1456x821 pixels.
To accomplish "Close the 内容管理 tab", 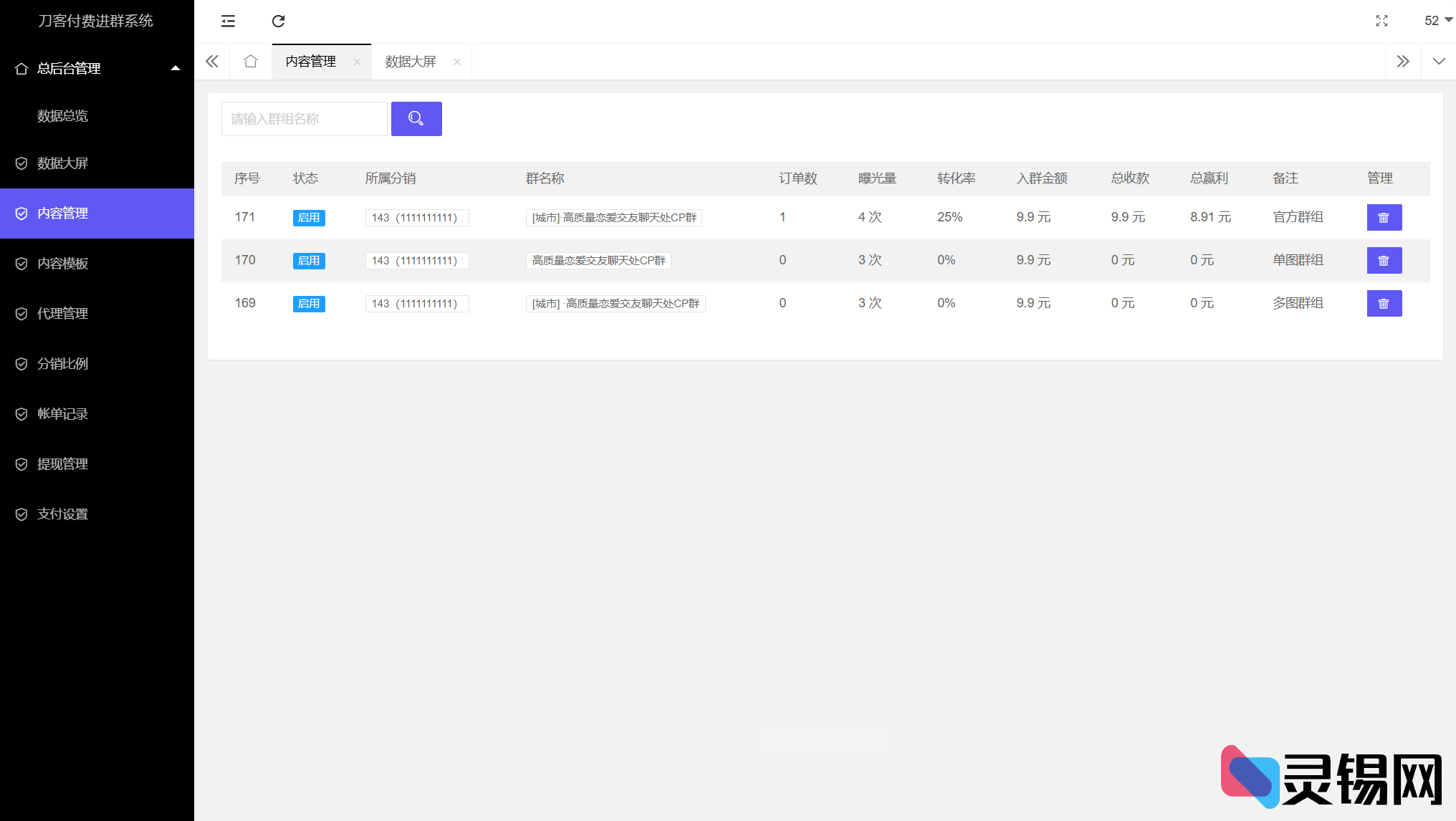I will tap(357, 62).
